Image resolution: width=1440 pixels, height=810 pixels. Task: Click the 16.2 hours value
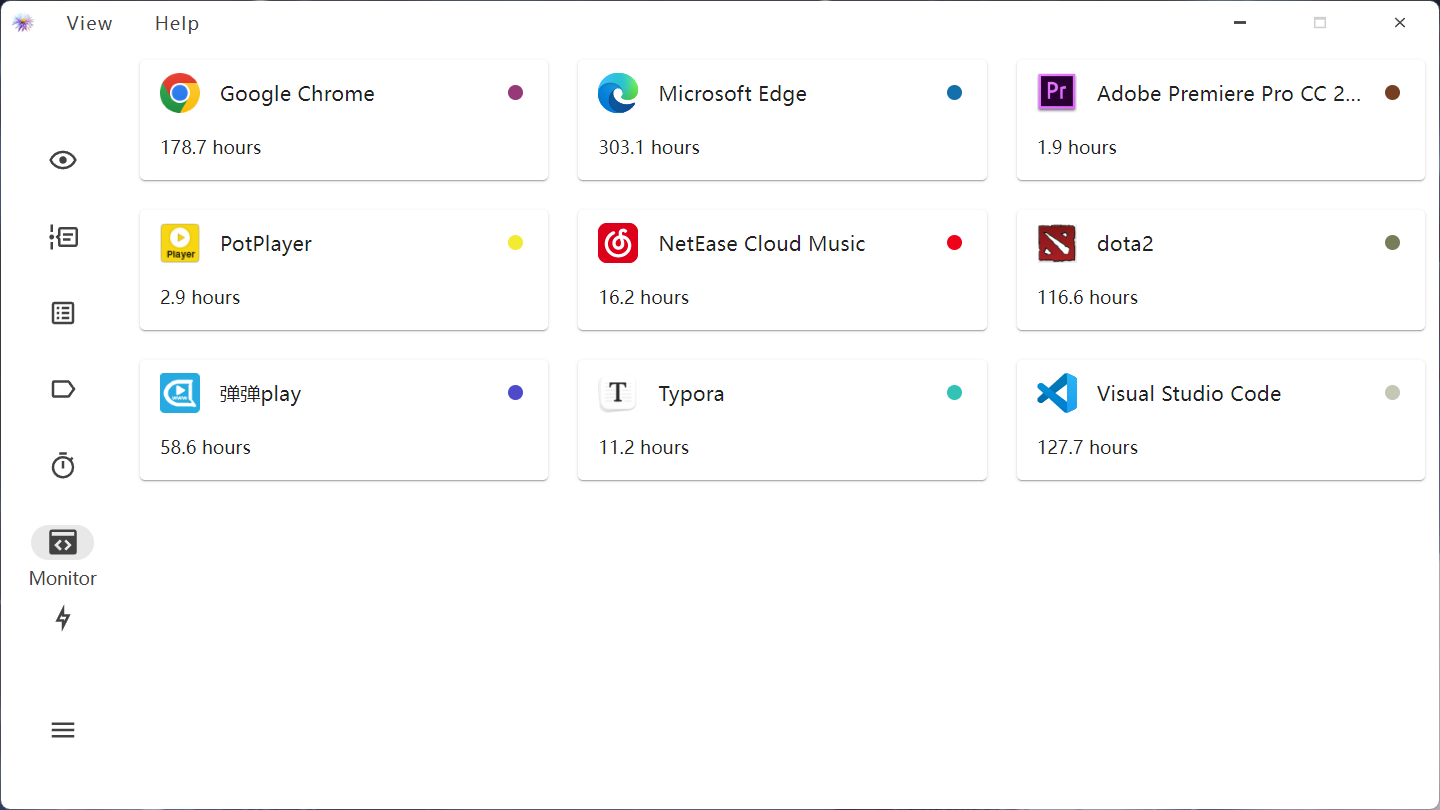click(x=644, y=297)
